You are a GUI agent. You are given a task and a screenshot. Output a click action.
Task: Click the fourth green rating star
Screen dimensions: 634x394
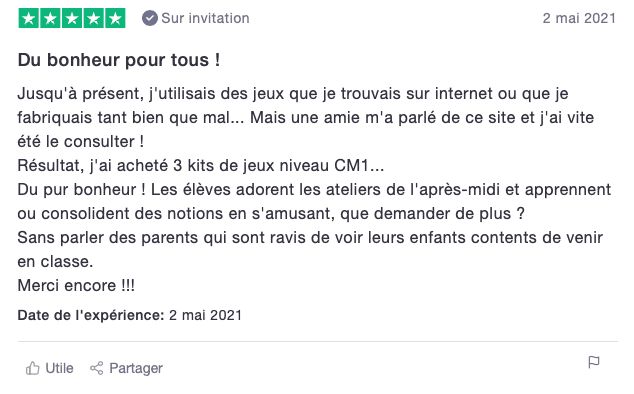click(93, 18)
